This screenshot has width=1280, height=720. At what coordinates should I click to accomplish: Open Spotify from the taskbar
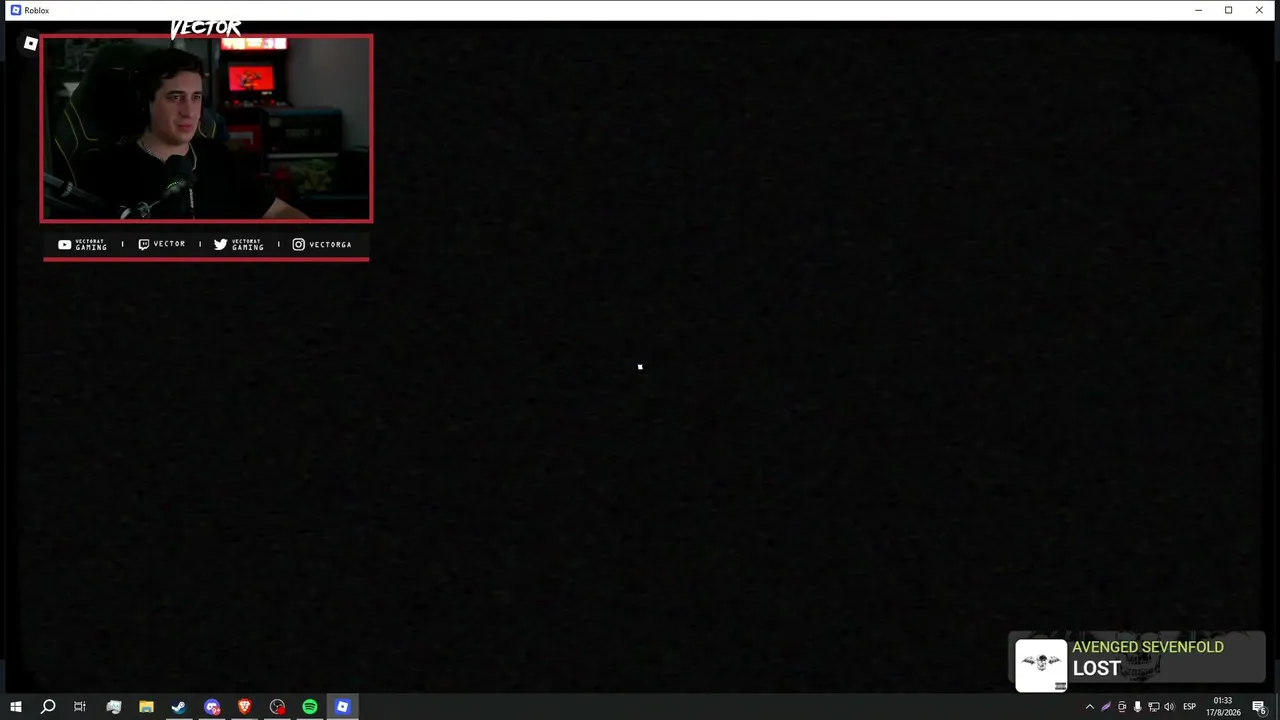pos(310,707)
